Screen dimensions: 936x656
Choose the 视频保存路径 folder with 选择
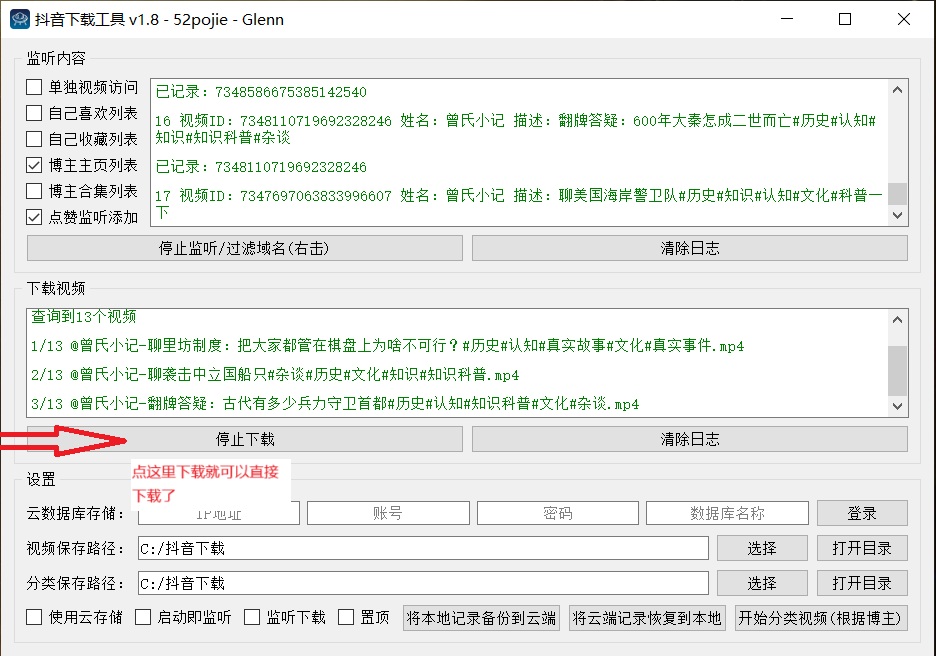click(762, 549)
